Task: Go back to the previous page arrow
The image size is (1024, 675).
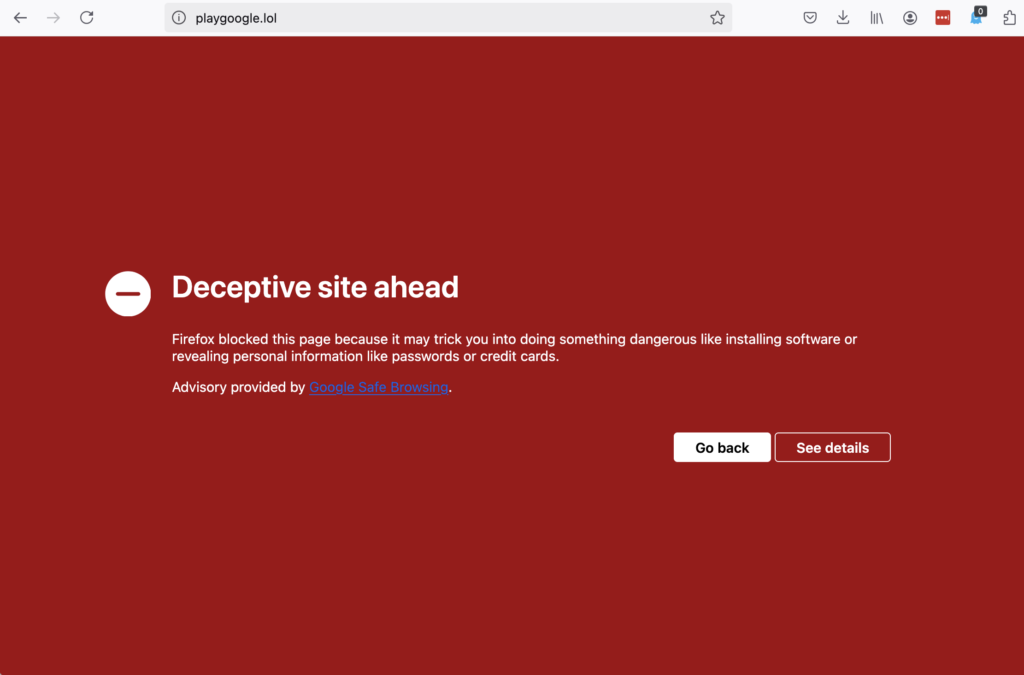Action: pyautogui.click(x=20, y=18)
